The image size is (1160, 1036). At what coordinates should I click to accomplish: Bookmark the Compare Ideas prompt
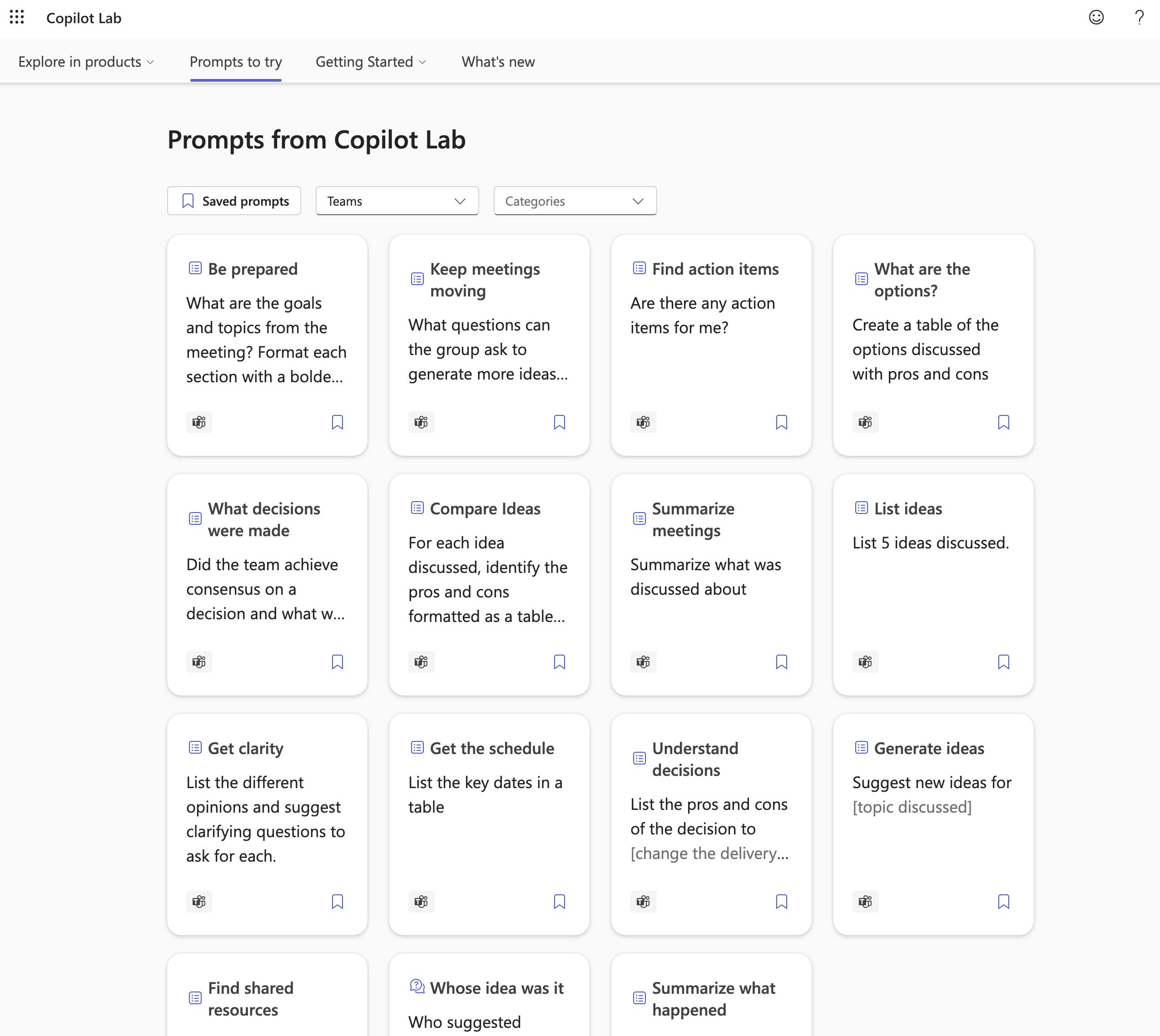pyautogui.click(x=559, y=662)
